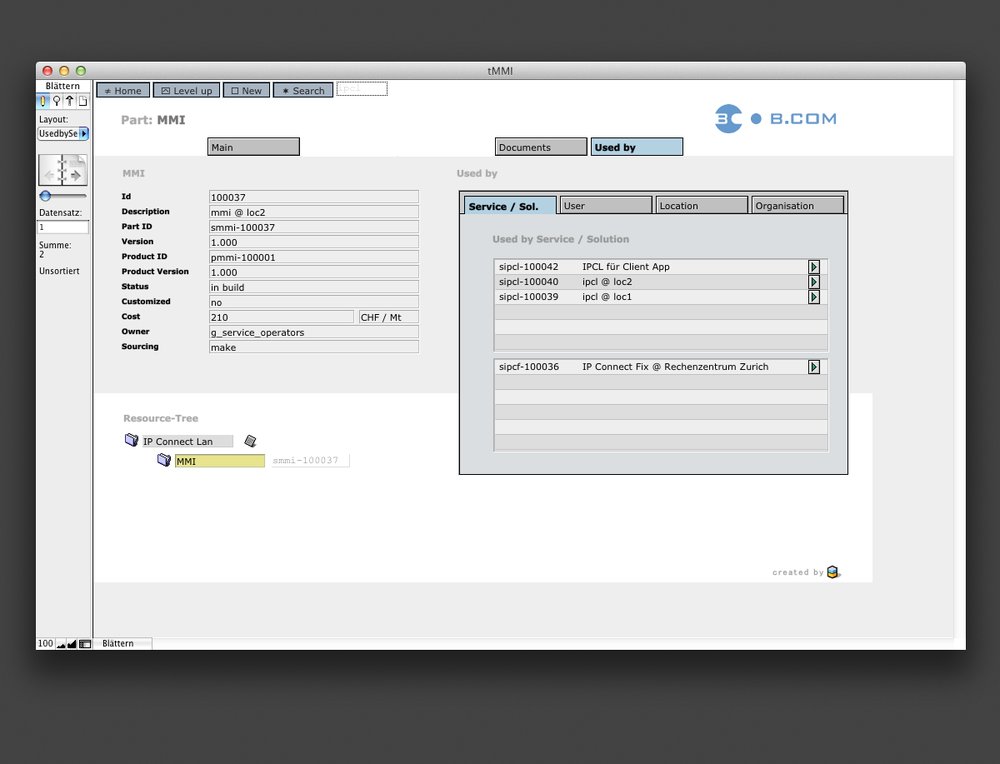Toggle status area panel icon
Screen dimensions: 1000x764
85,644
